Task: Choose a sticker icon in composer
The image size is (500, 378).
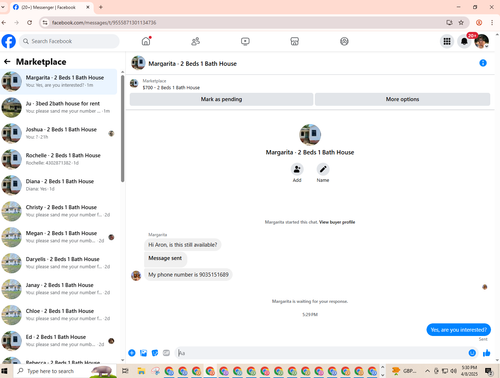Action: [155, 353]
